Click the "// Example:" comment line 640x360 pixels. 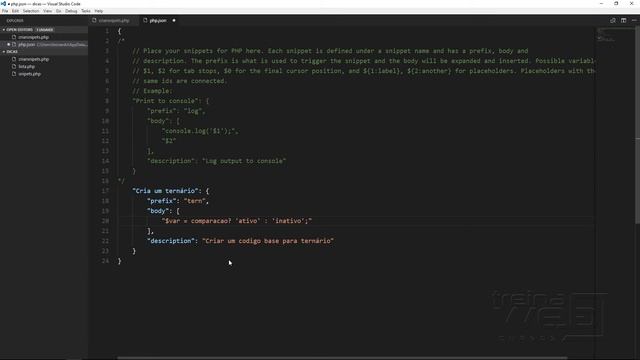[152, 91]
